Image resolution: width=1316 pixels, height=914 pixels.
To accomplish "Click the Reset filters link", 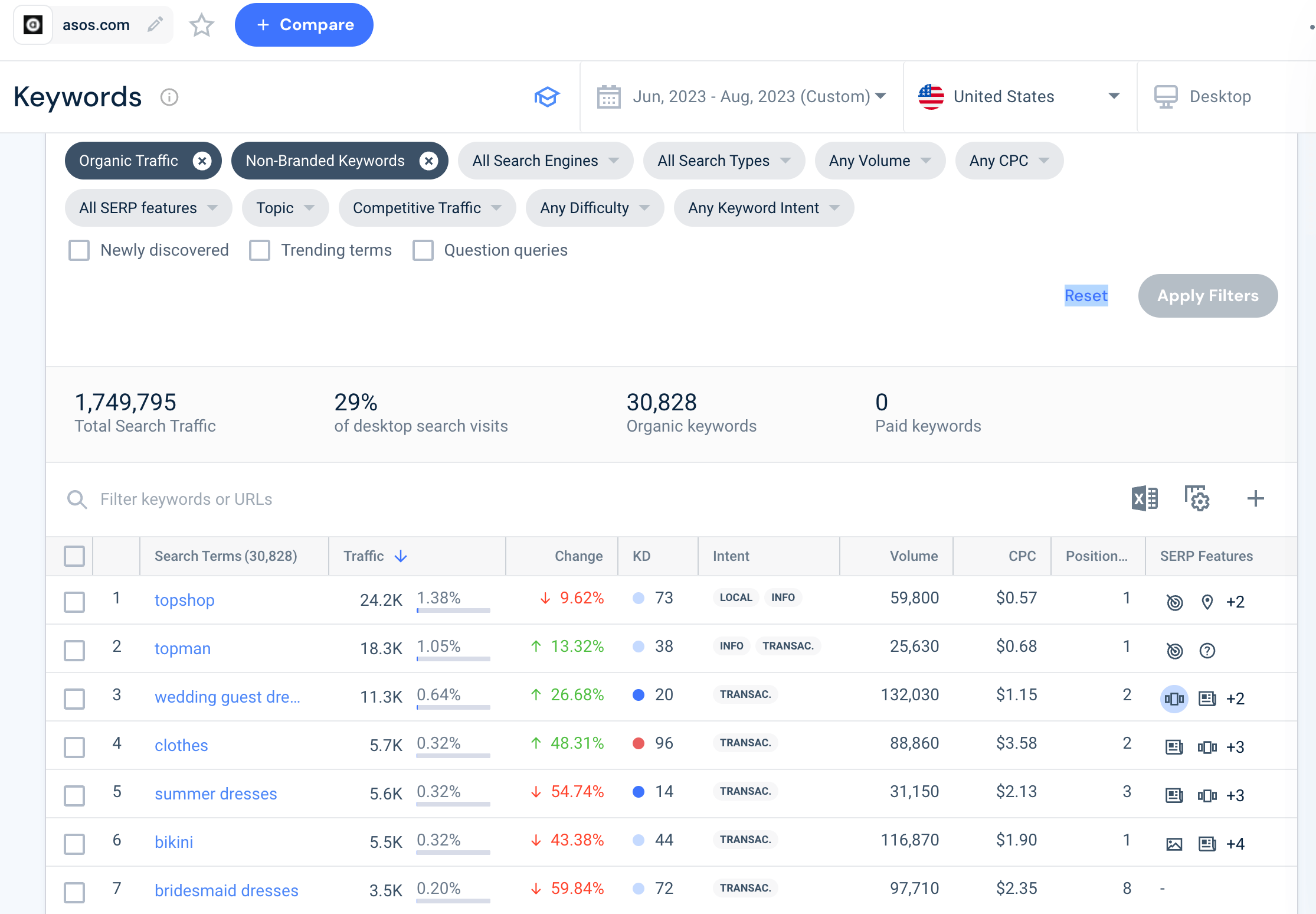I will coord(1086,296).
